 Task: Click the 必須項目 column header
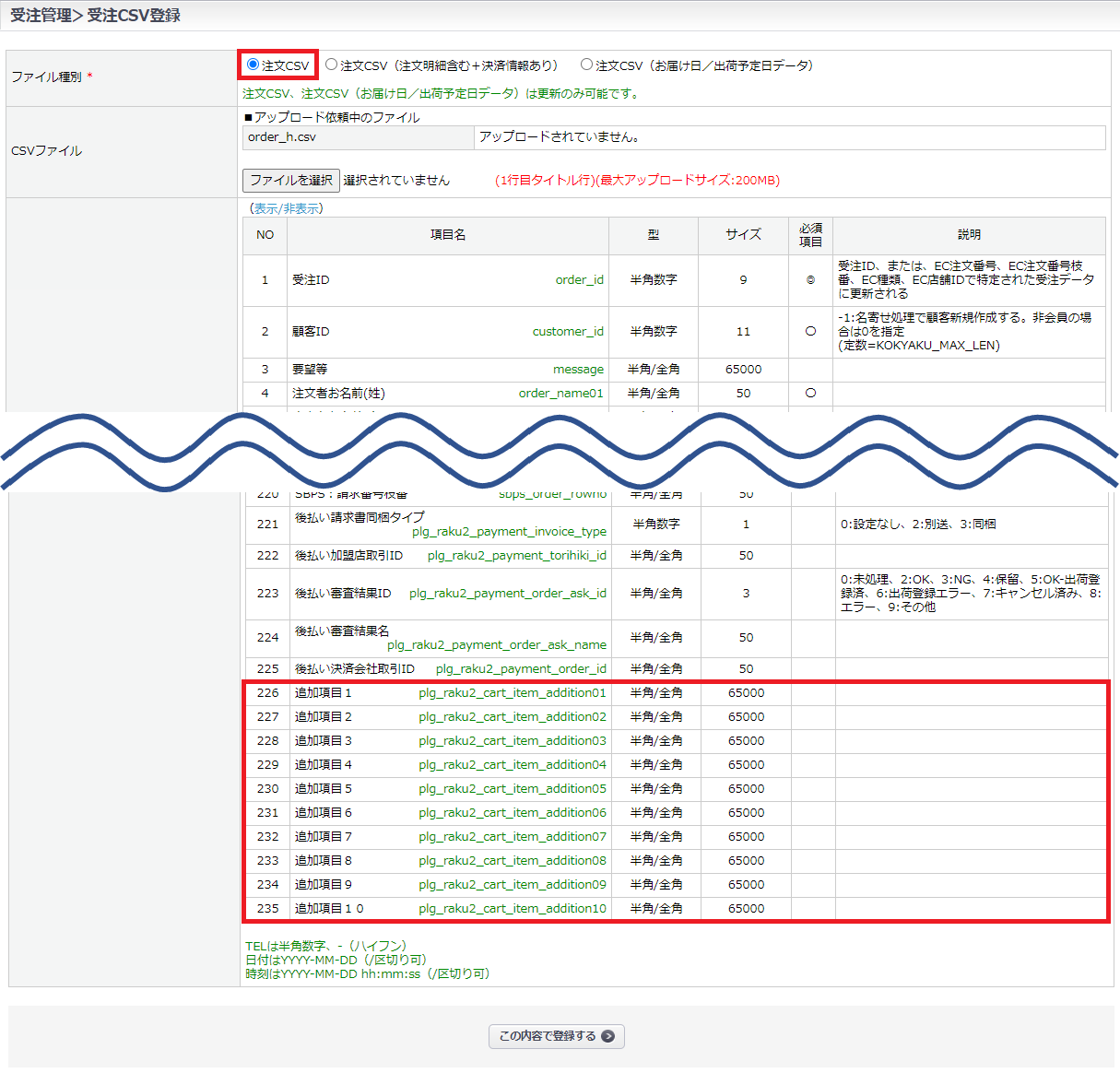(x=810, y=235)
